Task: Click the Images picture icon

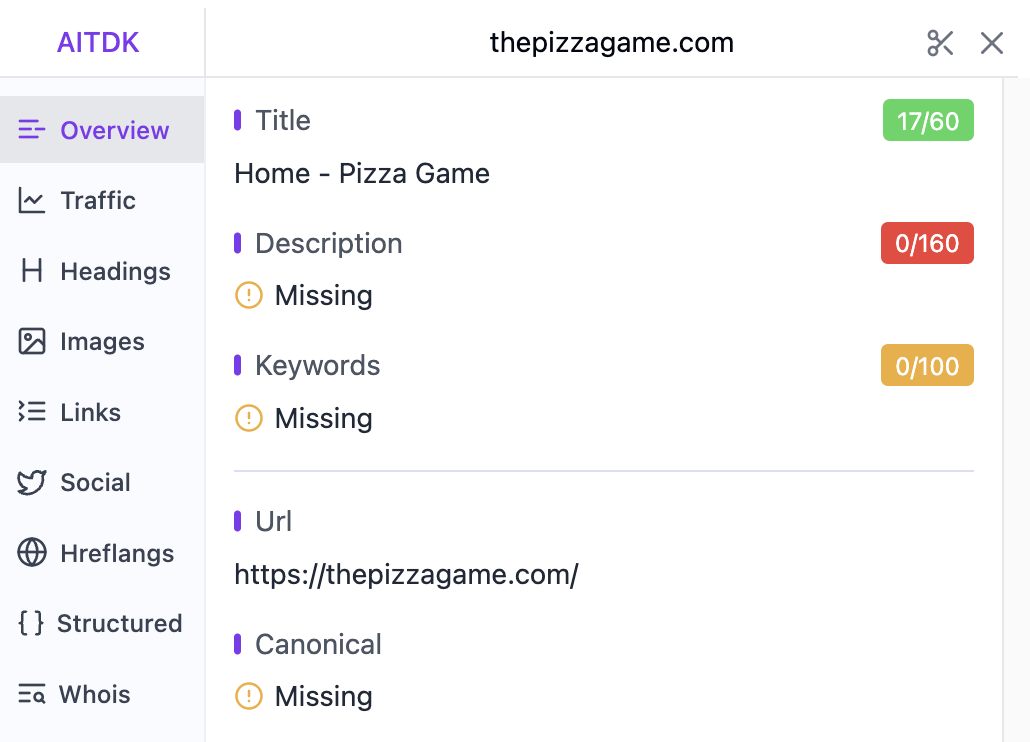Action: tap(32, 342)
